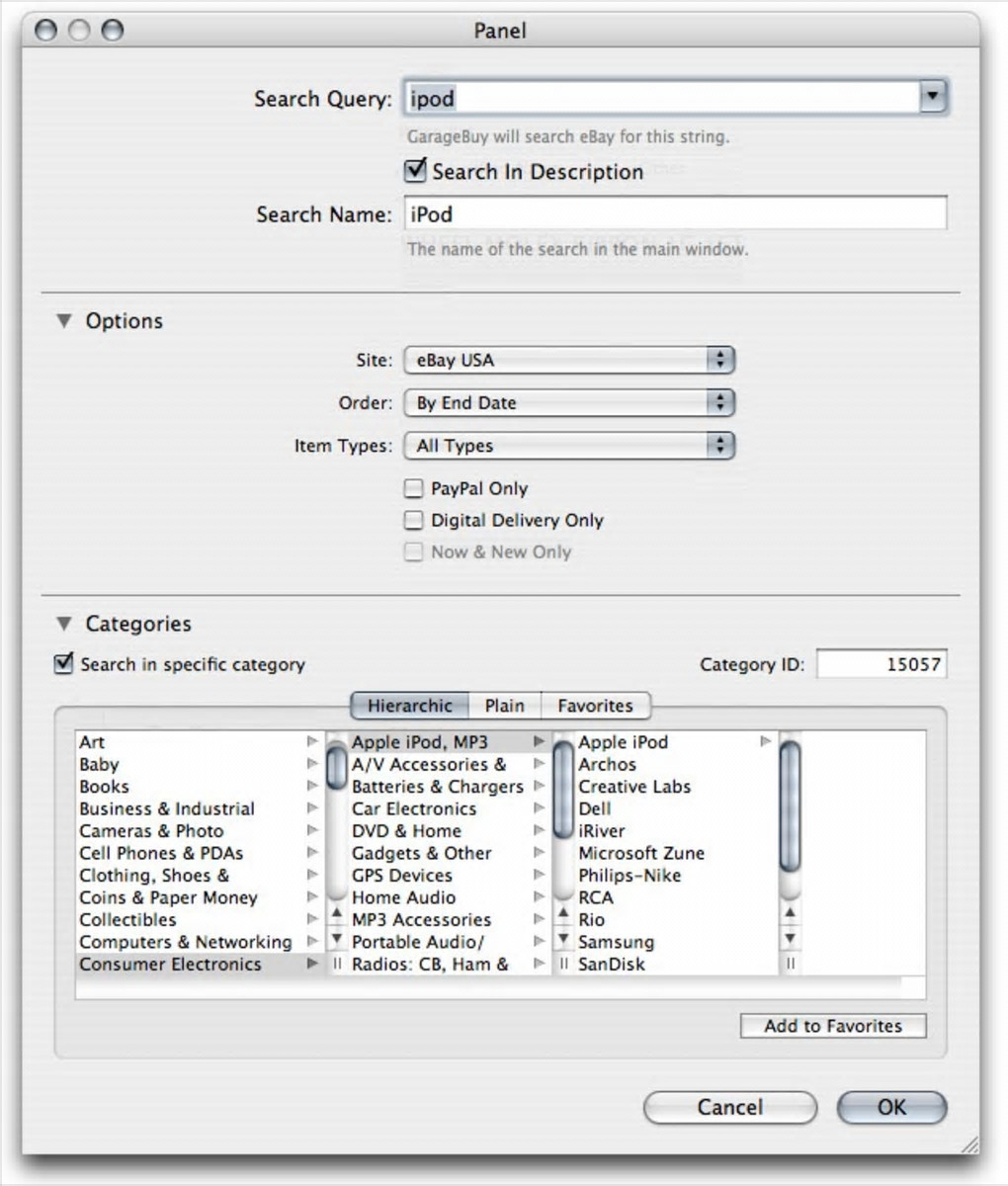The height and width of the screenshot is (1186, 1008).
Task: Open the Search Query history dropdown arrow
Action: [933, 97]
